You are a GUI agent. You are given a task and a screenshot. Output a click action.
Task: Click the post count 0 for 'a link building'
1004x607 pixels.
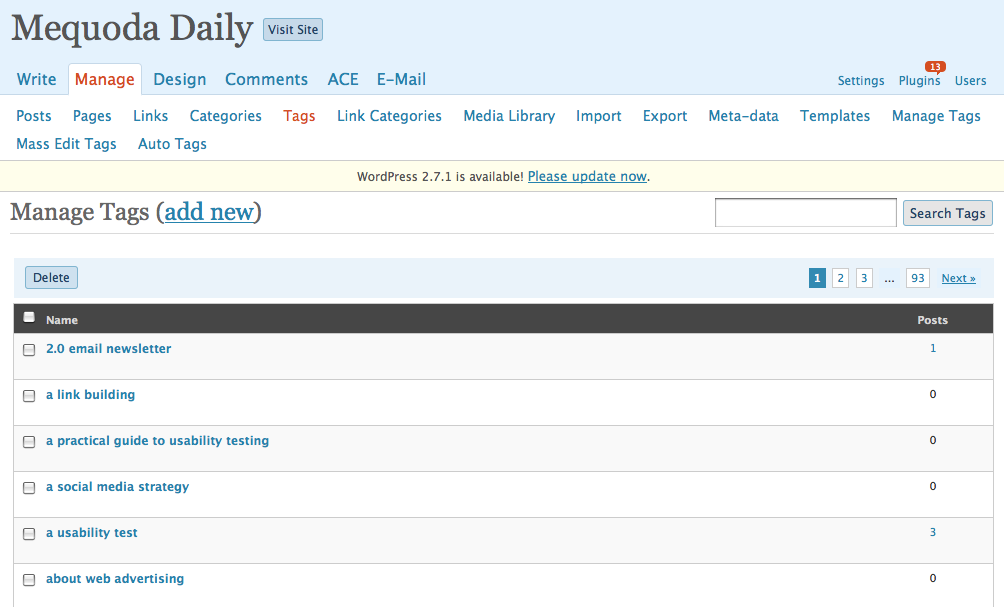click(933, 394)
